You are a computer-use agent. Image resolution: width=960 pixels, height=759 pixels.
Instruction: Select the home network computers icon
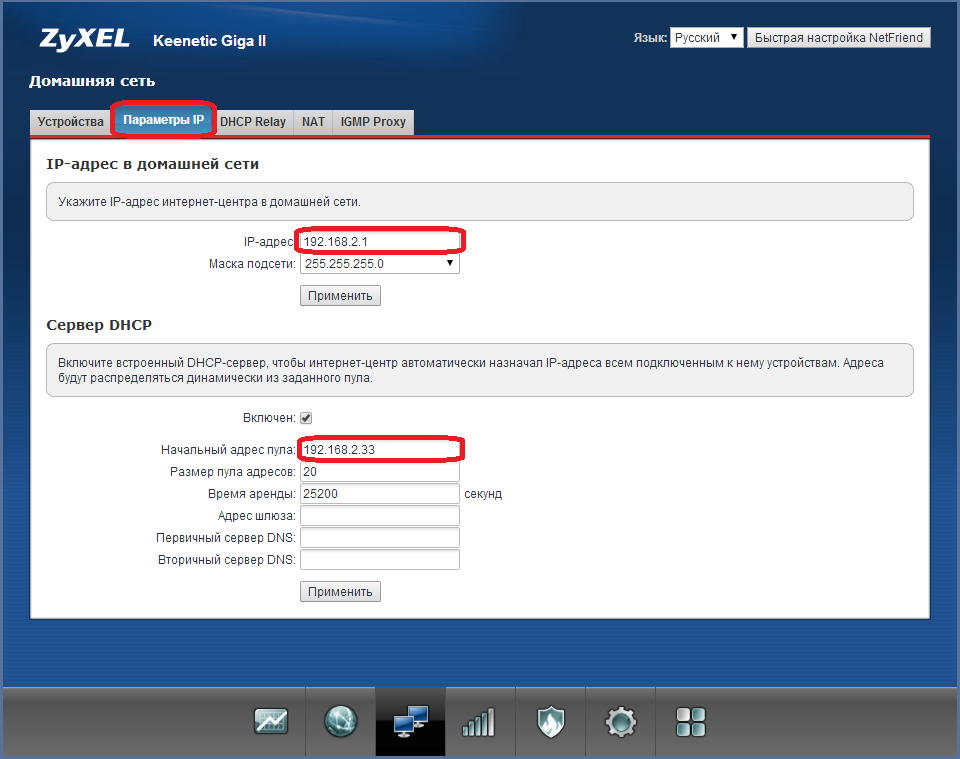click(x=410, y=721)
